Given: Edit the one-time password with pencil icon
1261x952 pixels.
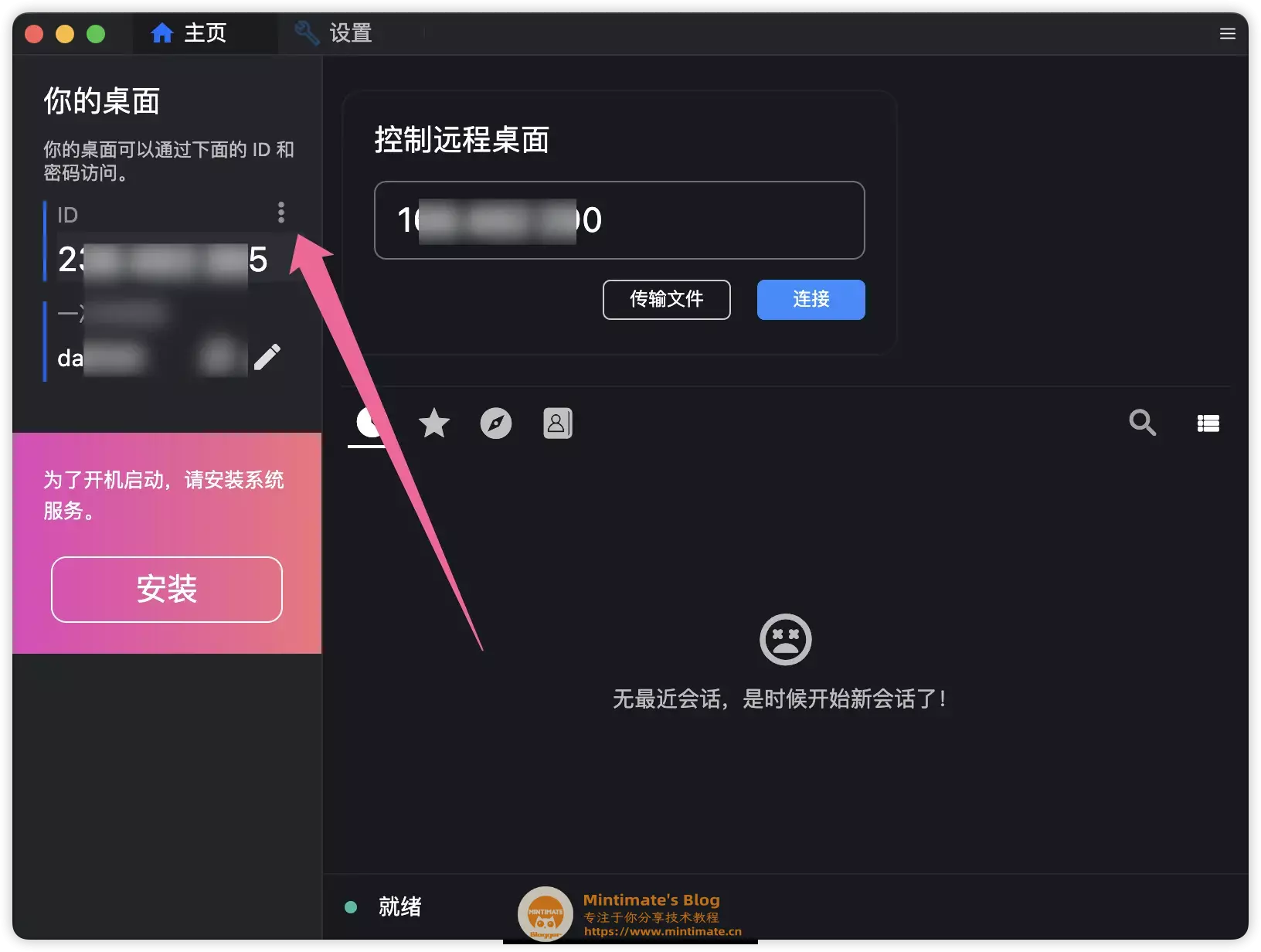Looking at the screenshot, I should [267, 357].
